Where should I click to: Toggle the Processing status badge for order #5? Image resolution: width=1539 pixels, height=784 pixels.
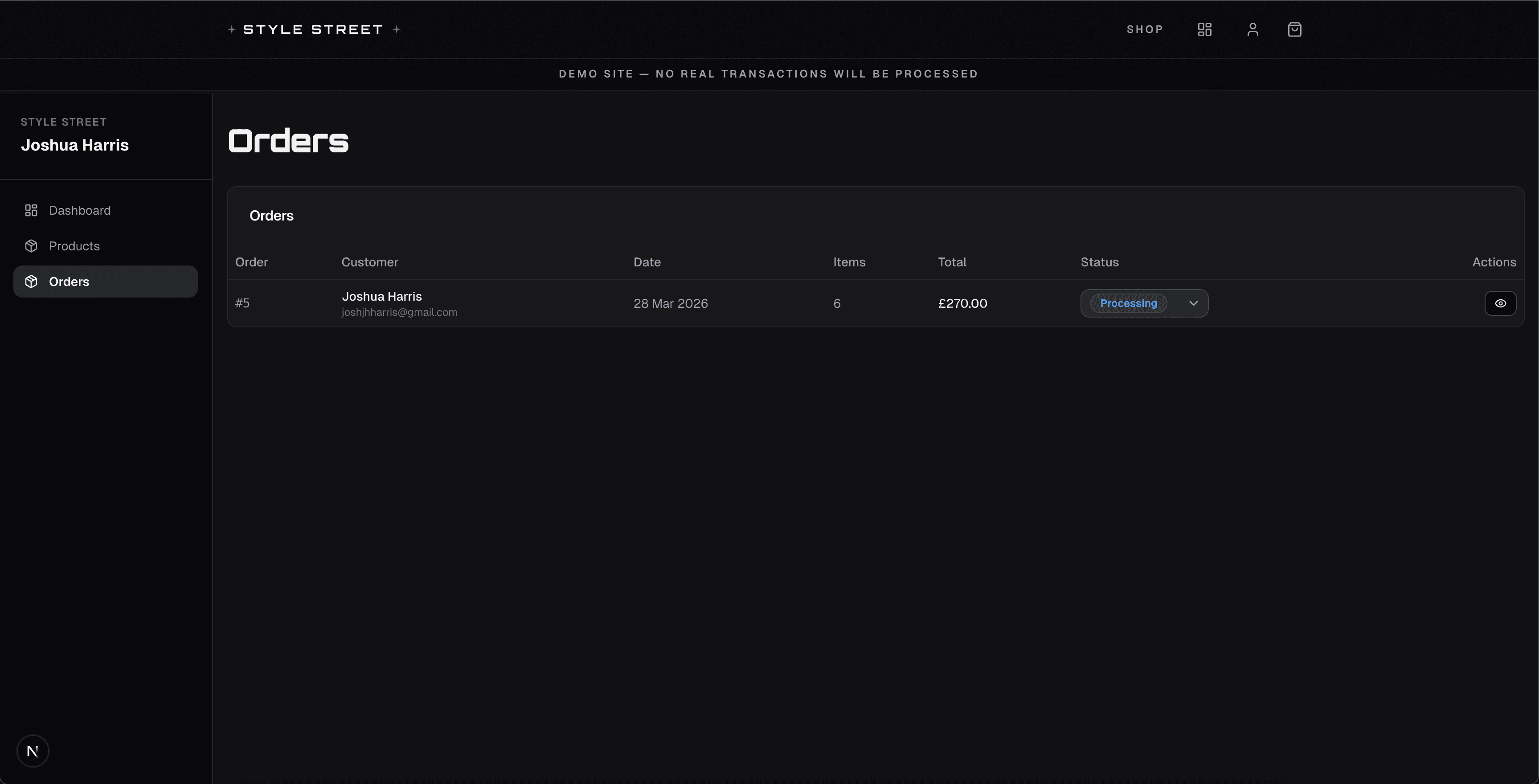point(1128,303)
